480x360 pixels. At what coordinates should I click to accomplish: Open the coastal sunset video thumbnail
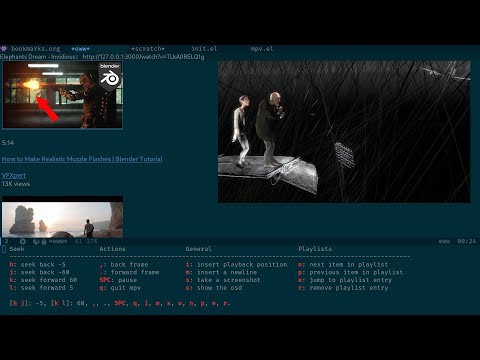click(62, 217)
